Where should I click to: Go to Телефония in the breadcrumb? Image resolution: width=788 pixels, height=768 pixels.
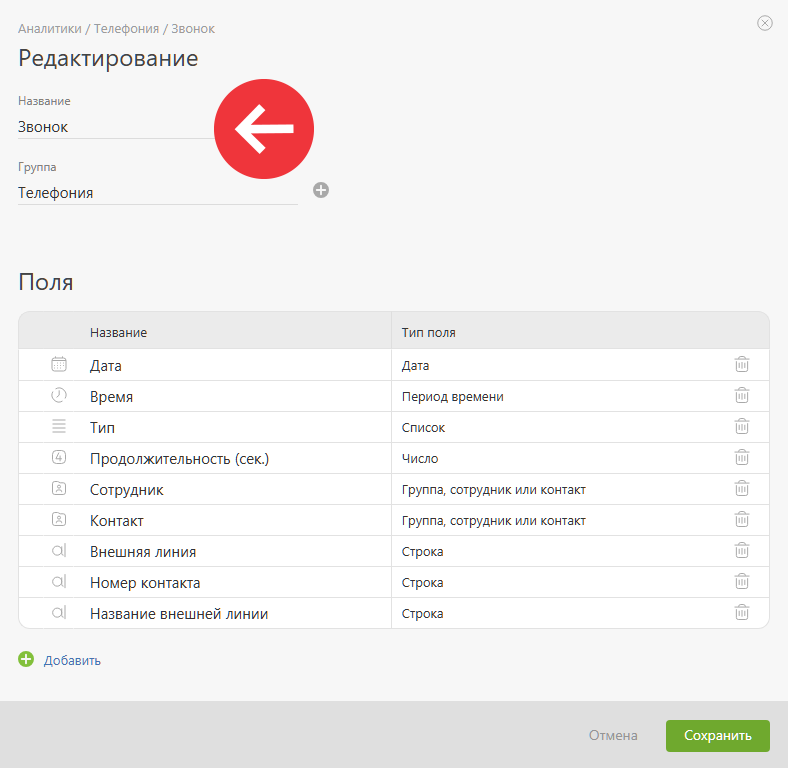(x=126, y=29)
